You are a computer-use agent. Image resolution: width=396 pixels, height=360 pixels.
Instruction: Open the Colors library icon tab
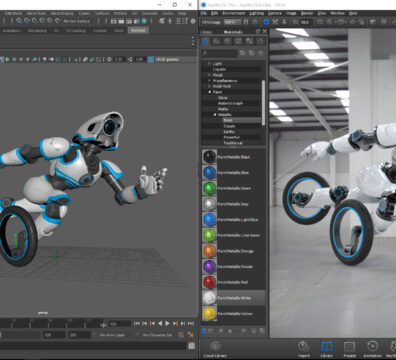[x=216, y=41]
